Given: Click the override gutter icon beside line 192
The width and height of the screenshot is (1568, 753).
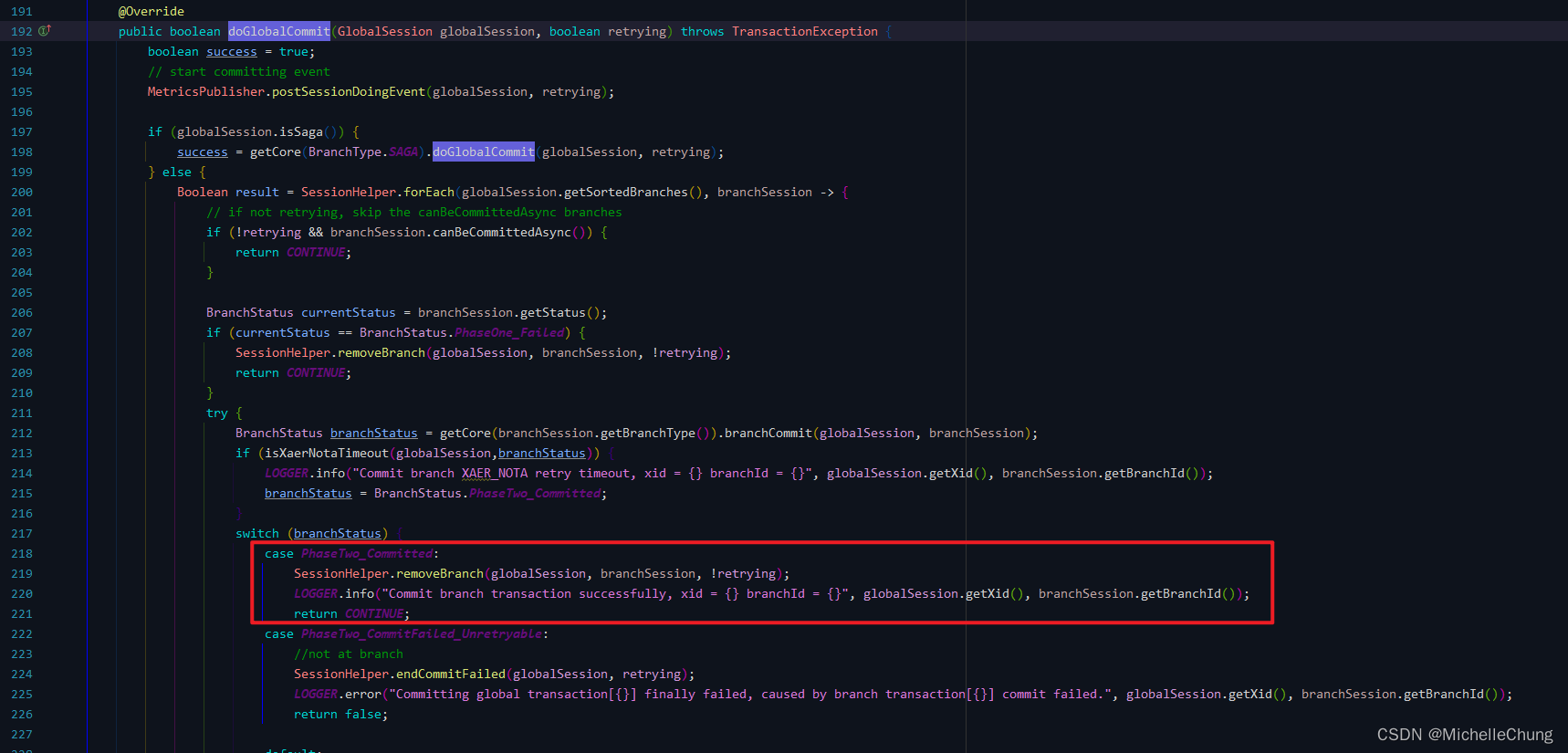Looking at the screenshot, I should point(44,31).
